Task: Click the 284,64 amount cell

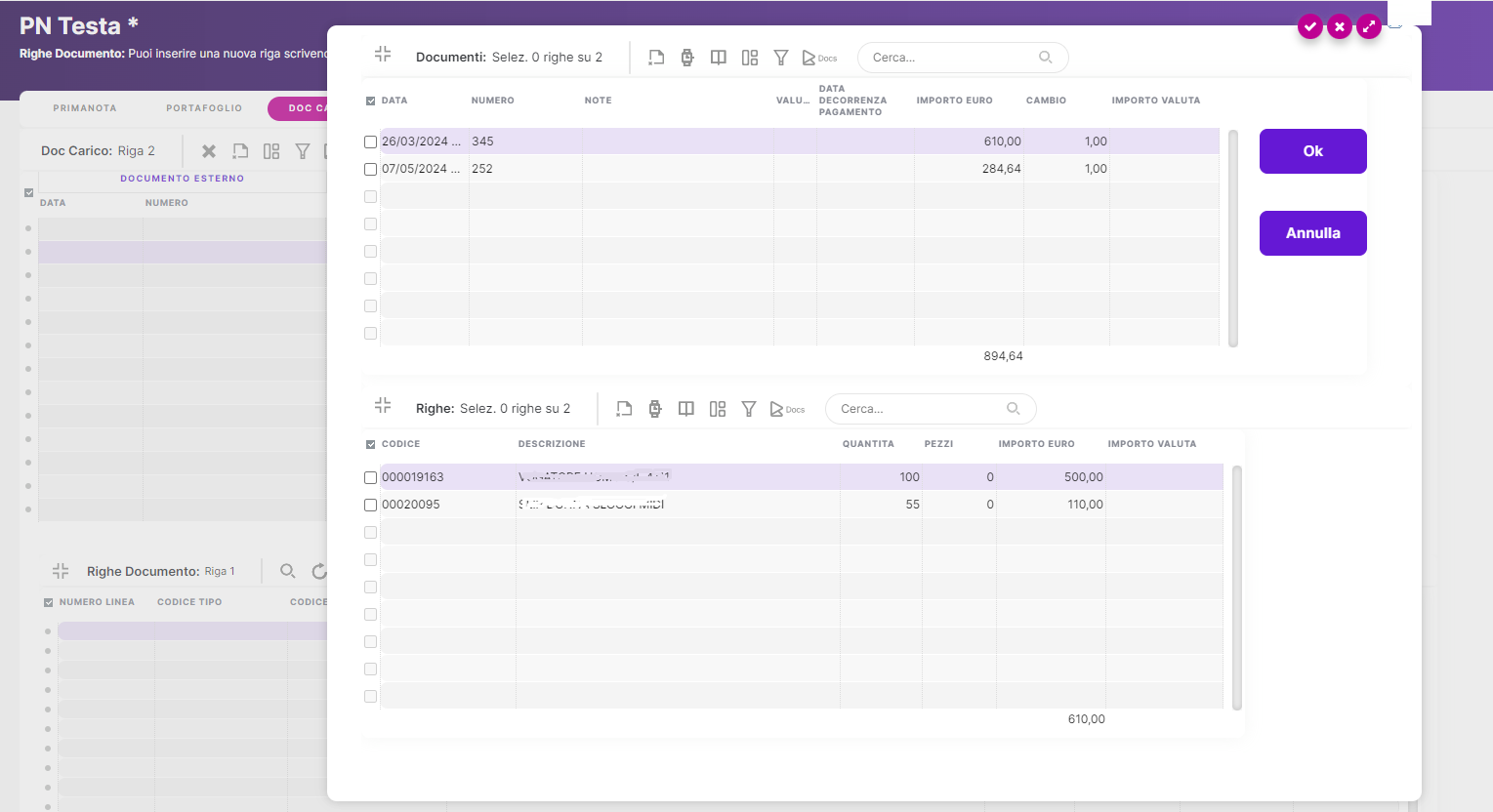Action: 969,169
